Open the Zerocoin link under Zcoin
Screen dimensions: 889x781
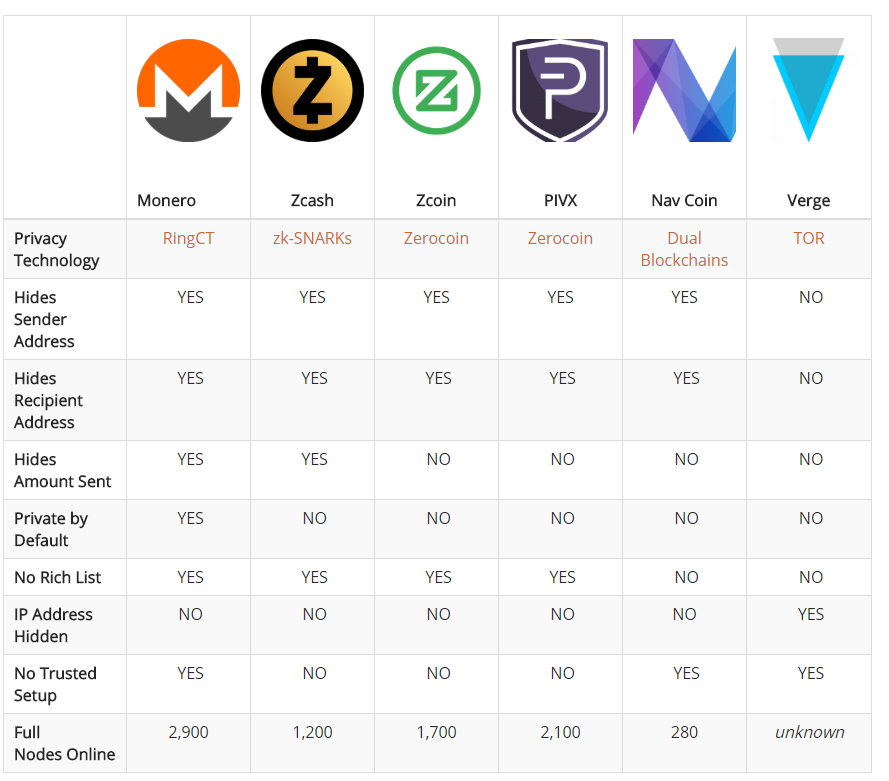[x=437, y=239]
